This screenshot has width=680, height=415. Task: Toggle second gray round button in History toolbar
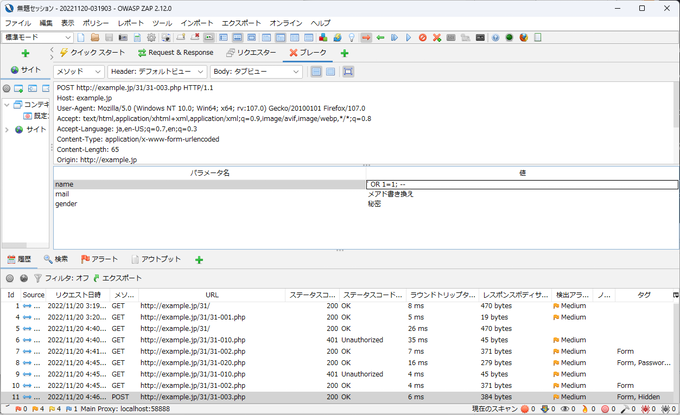[24, 278]
